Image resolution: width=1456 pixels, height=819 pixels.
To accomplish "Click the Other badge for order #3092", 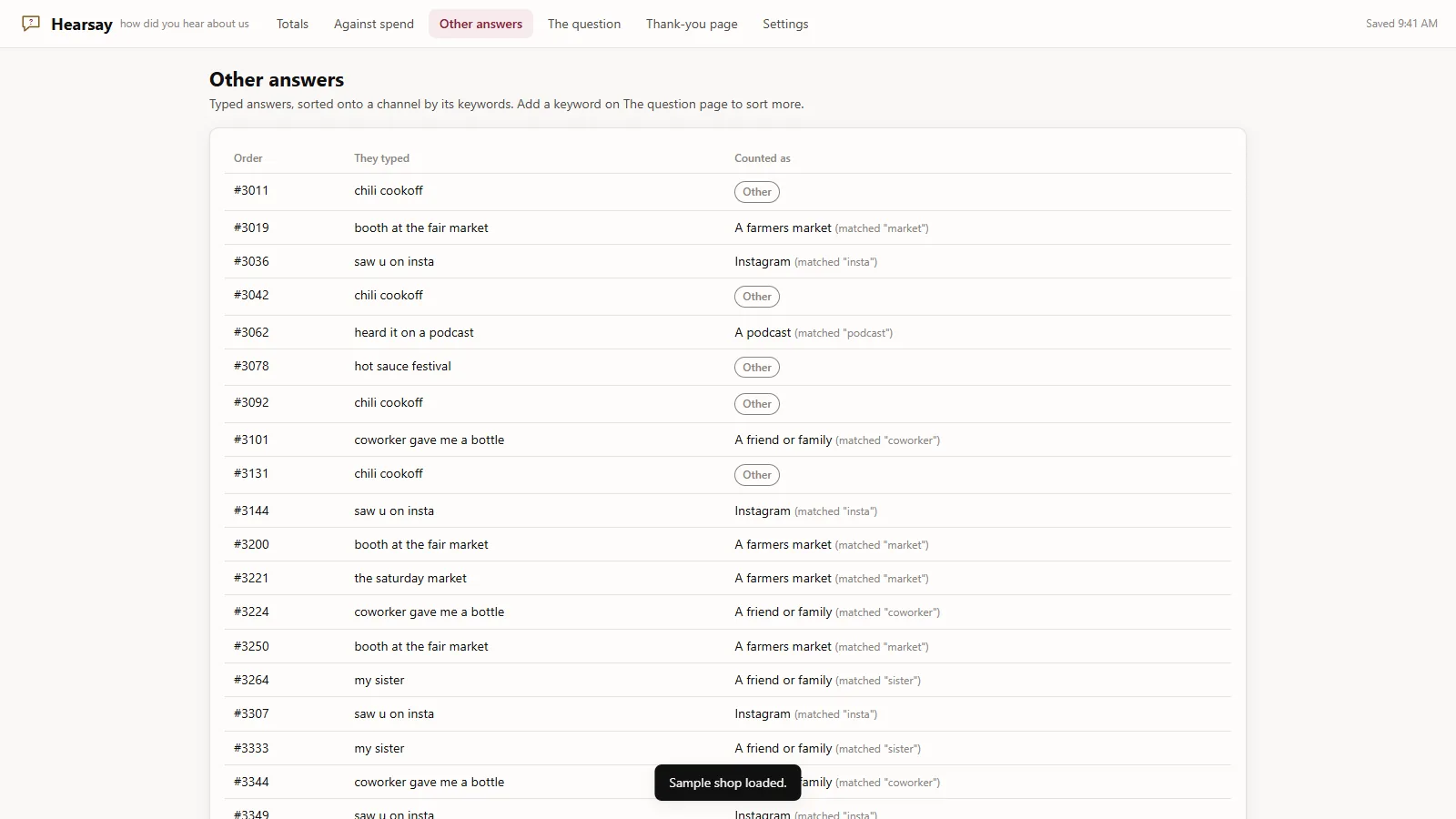I will click(757, 404).
